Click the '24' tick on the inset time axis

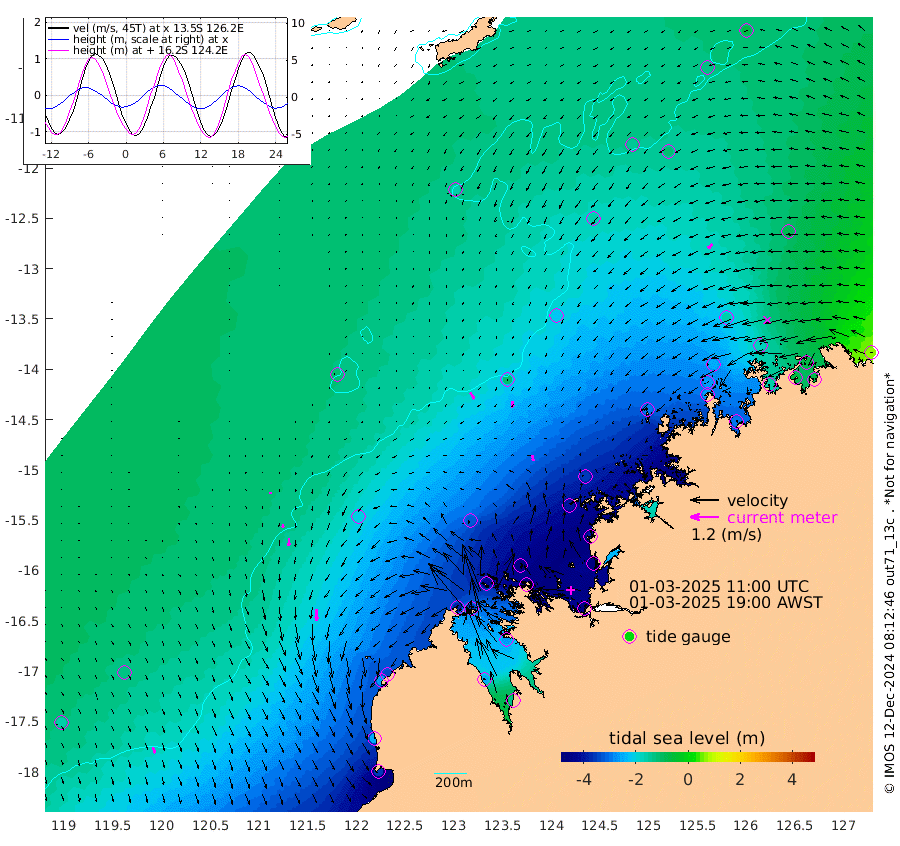point(276,154)
